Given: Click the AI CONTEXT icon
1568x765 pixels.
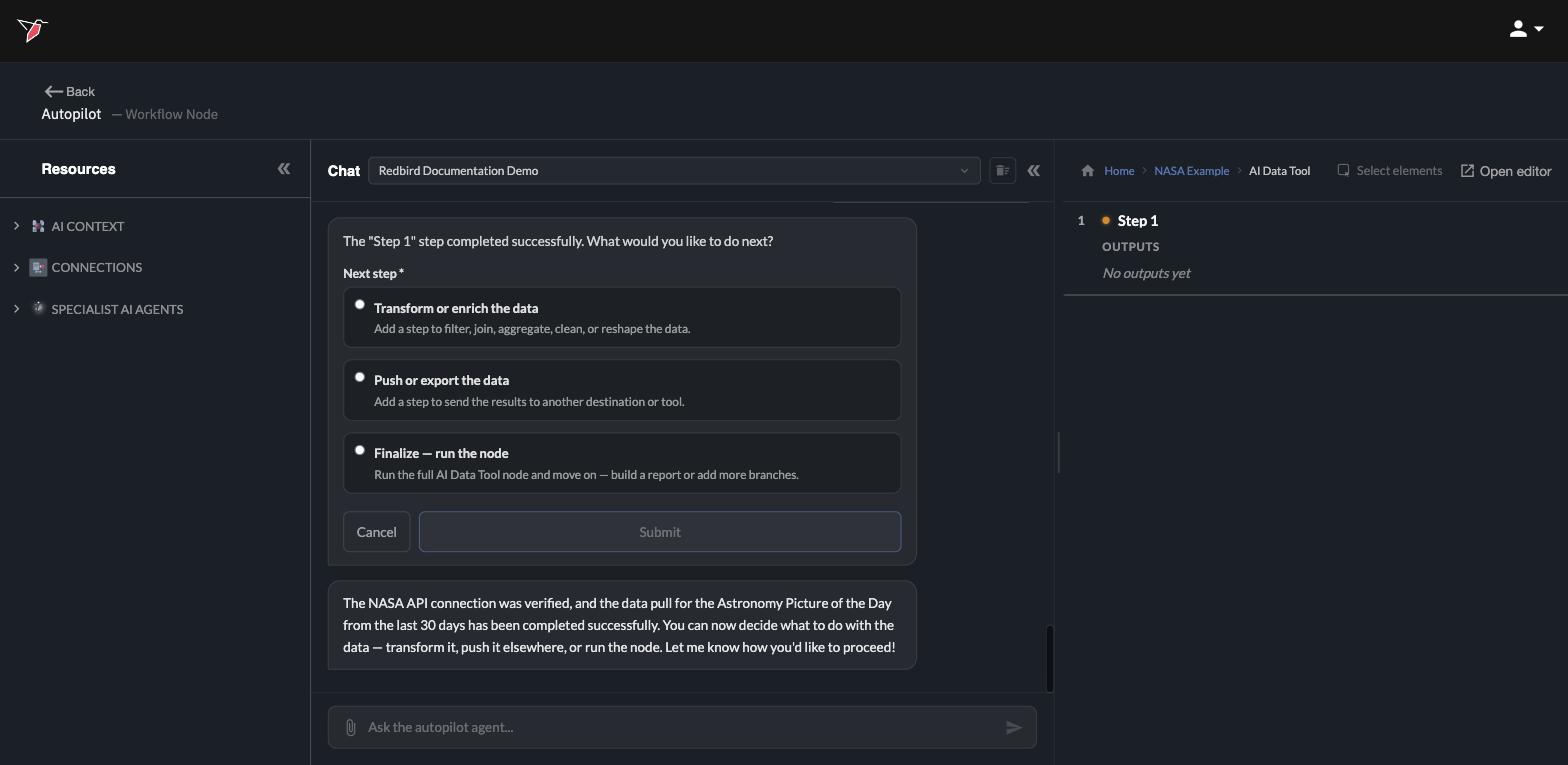Looking at the screenshot, I should pos(38,226).
